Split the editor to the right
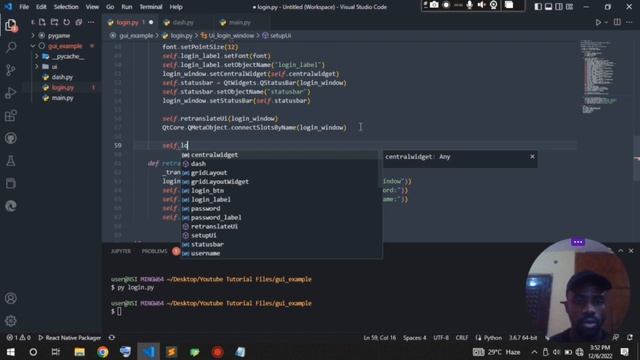640x360 pixels. point(617,22)
